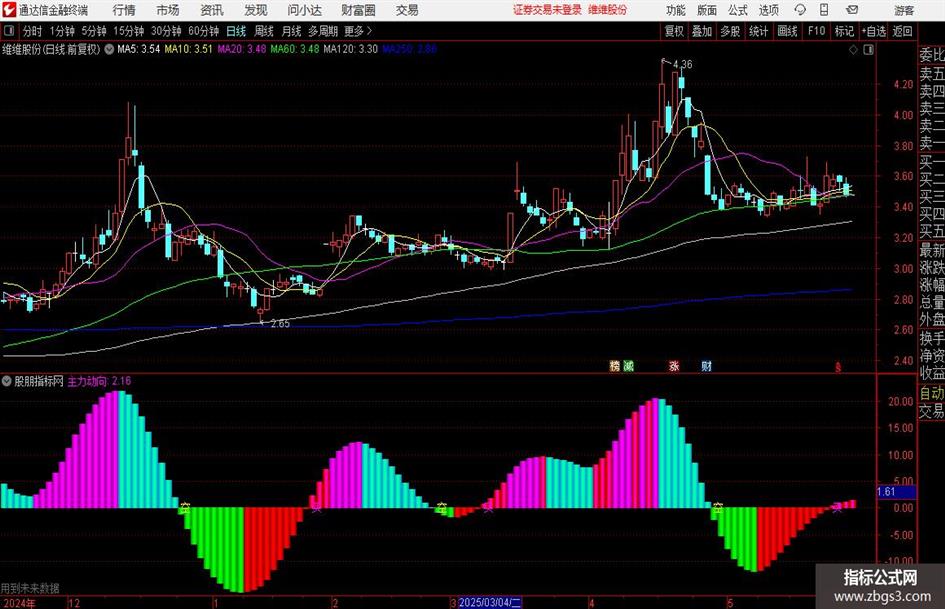Switch to 5分钟 period tab
Screen dimensions: 945x609
tap(94, 31)
